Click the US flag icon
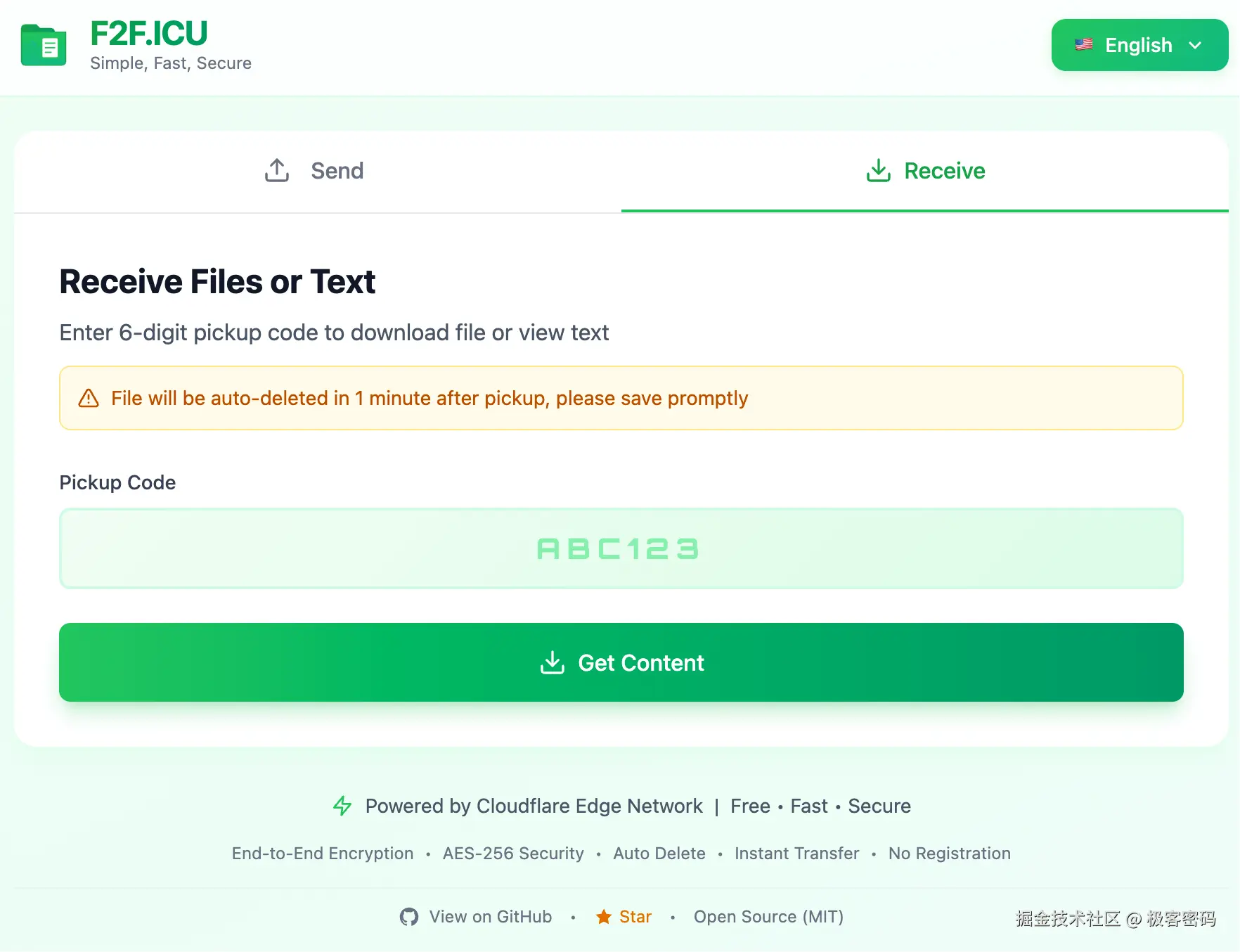The image size is (1240, 952). point(1084,45)
